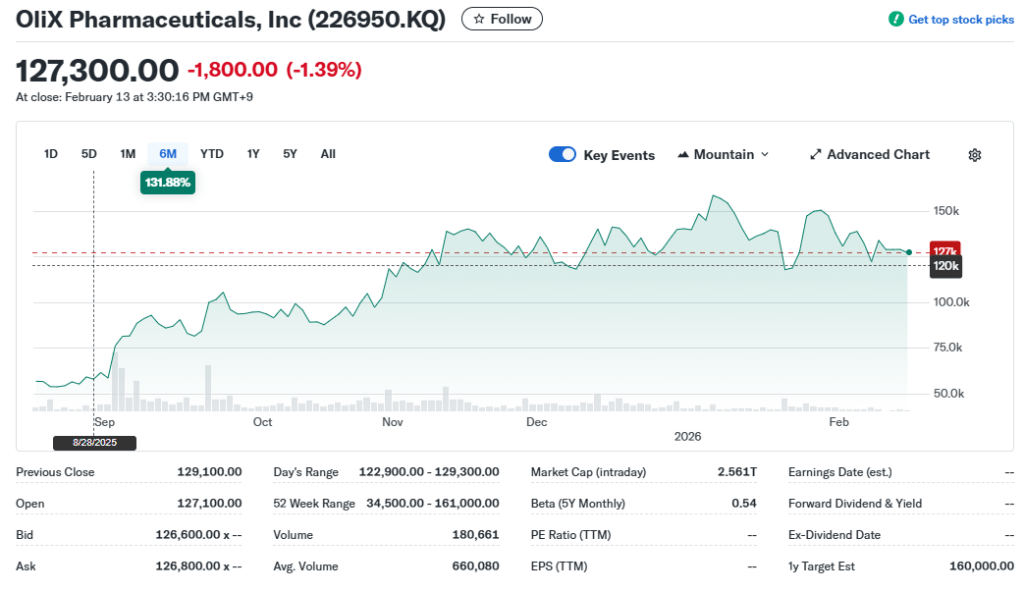Click the green checkmark stock picks icon
Image resolution: width=1023 pixels, height=592 pixels.
click(x=896, y=20)
